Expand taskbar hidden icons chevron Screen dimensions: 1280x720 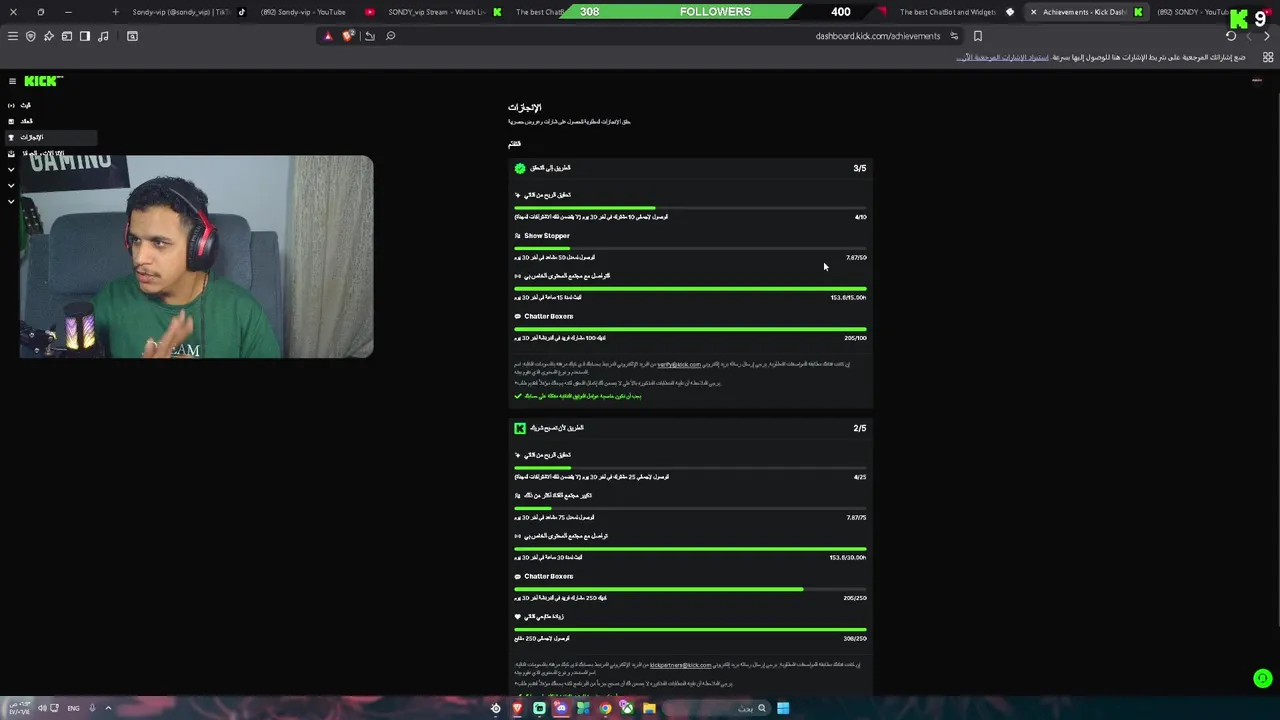pyautogui.click(x=108, y=708)
